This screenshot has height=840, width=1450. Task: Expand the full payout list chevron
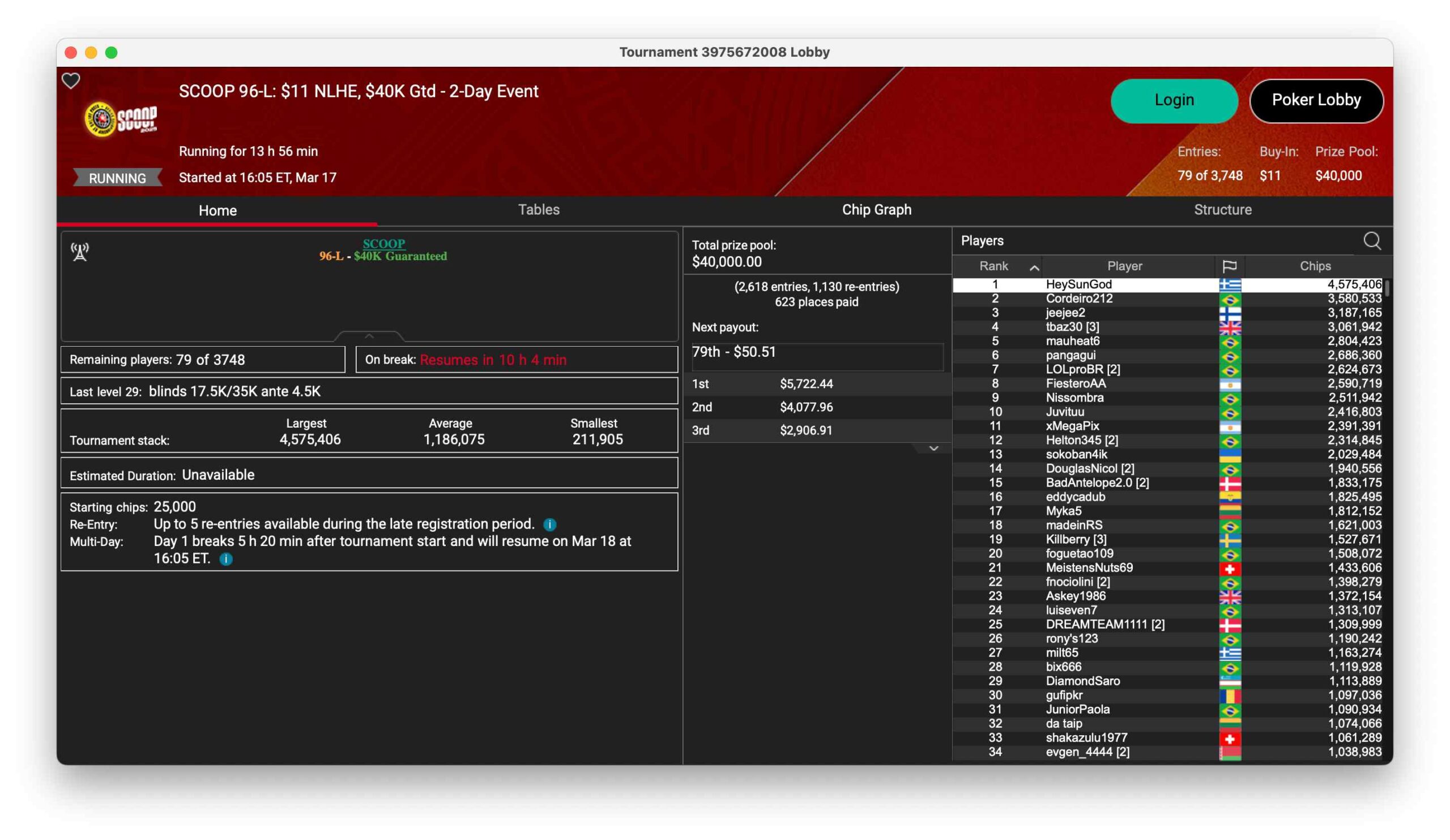933,448
